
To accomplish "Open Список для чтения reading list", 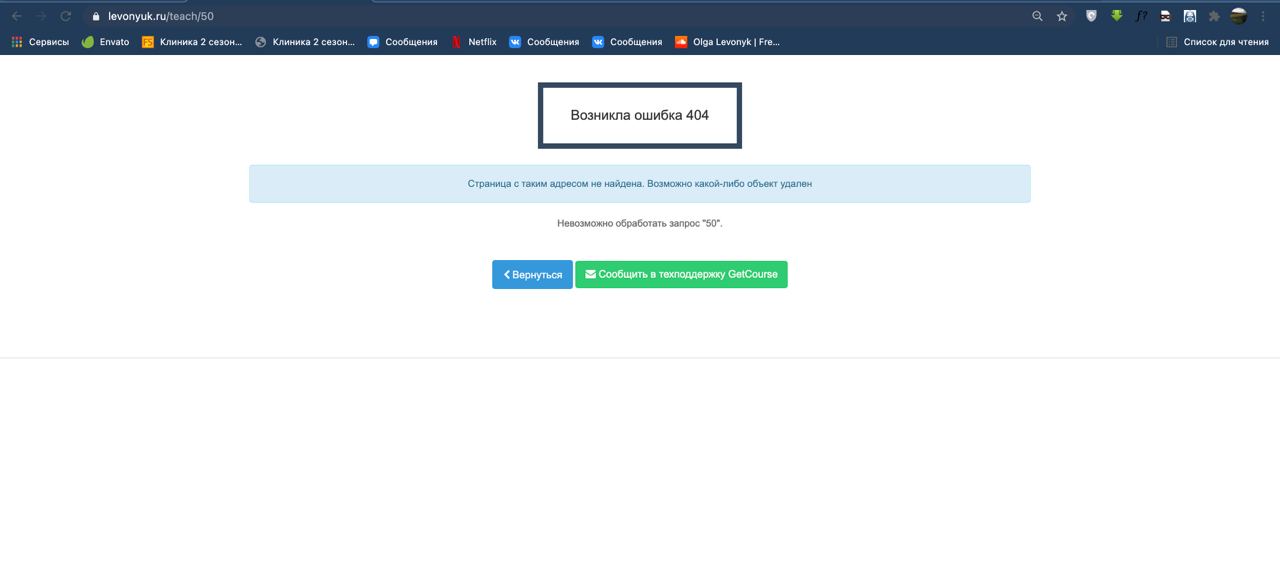I will [1217, 42].
